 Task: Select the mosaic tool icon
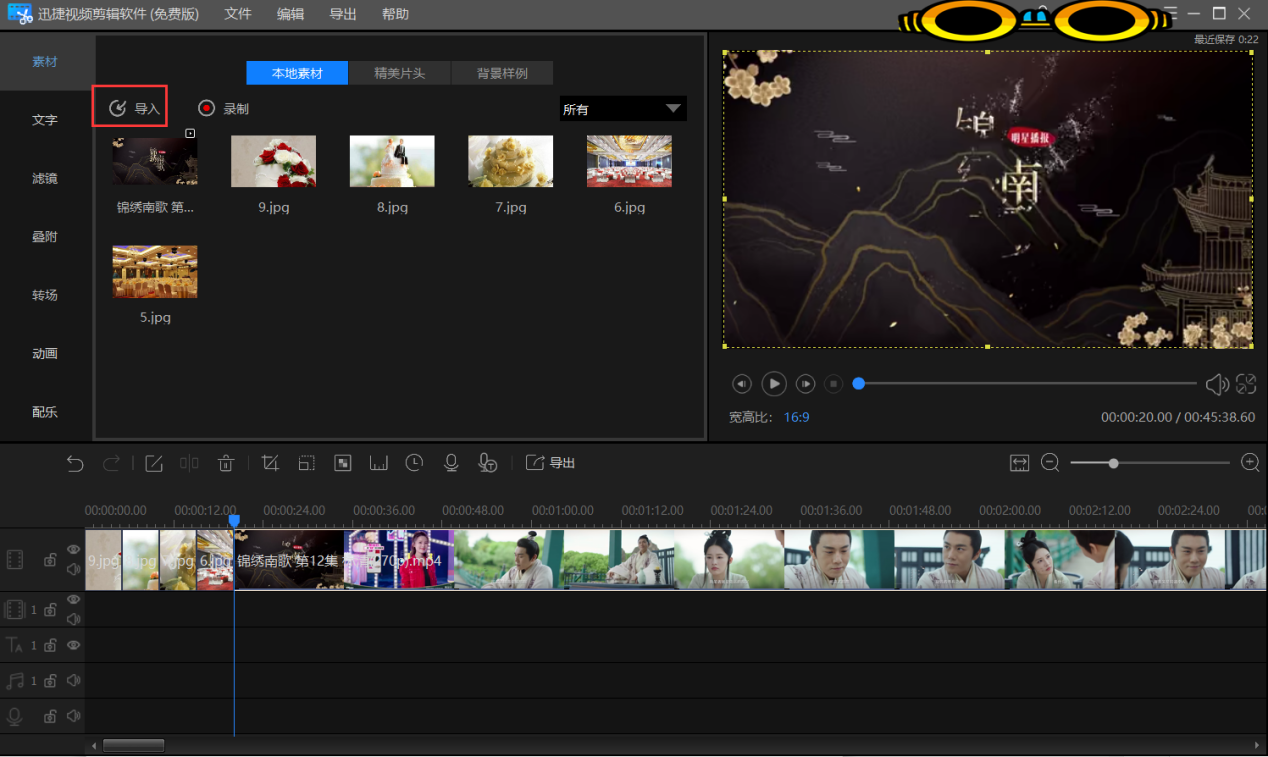343,463
